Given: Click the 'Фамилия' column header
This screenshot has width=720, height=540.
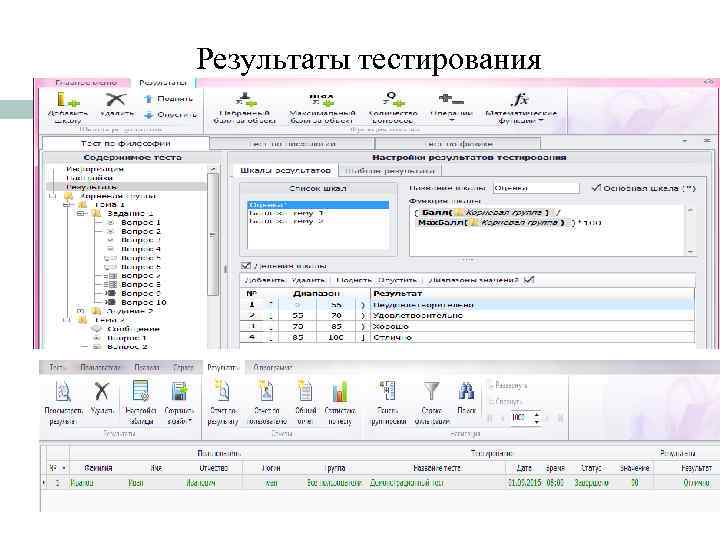Looking at the screenshot, I should [98, 468].
